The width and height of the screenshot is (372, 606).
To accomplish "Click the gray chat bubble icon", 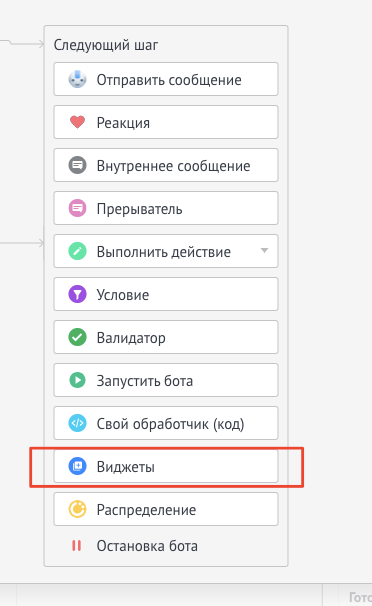I will coord(77,165).
